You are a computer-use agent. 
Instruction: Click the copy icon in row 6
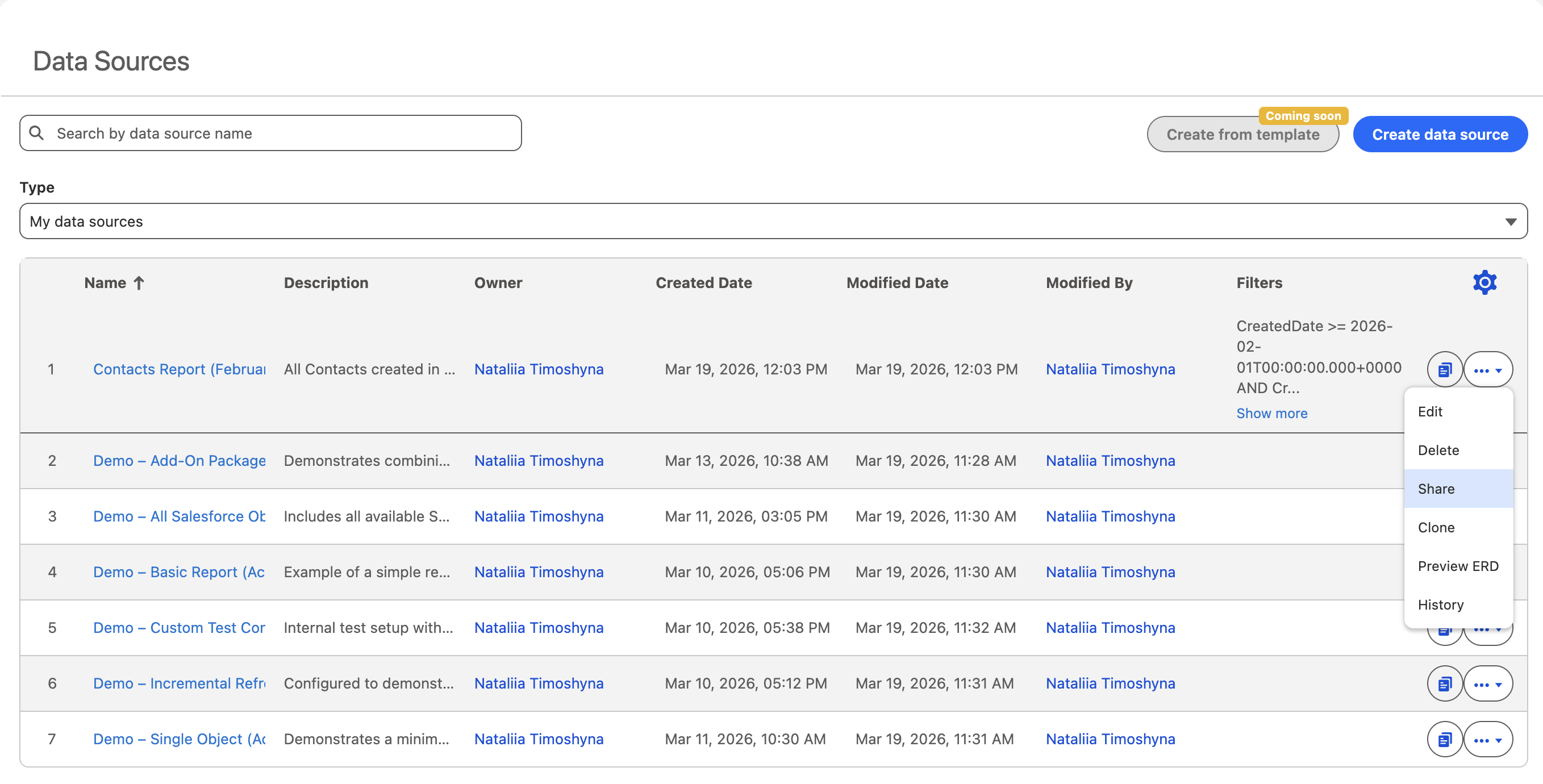click(x=1444, y=683)
